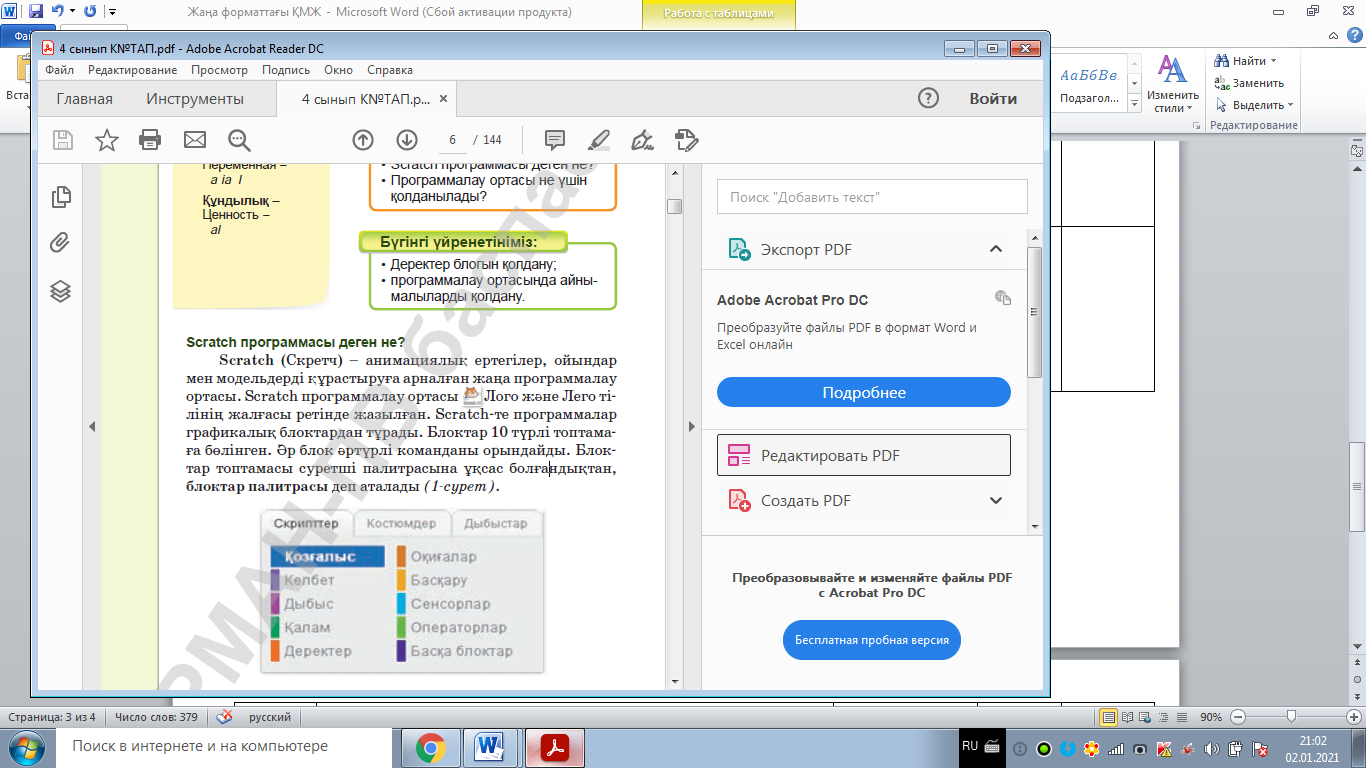Screen dimensions: 1366x768
Task: Collapse the right tools pane arrow
Action: [x=691, y=426]
